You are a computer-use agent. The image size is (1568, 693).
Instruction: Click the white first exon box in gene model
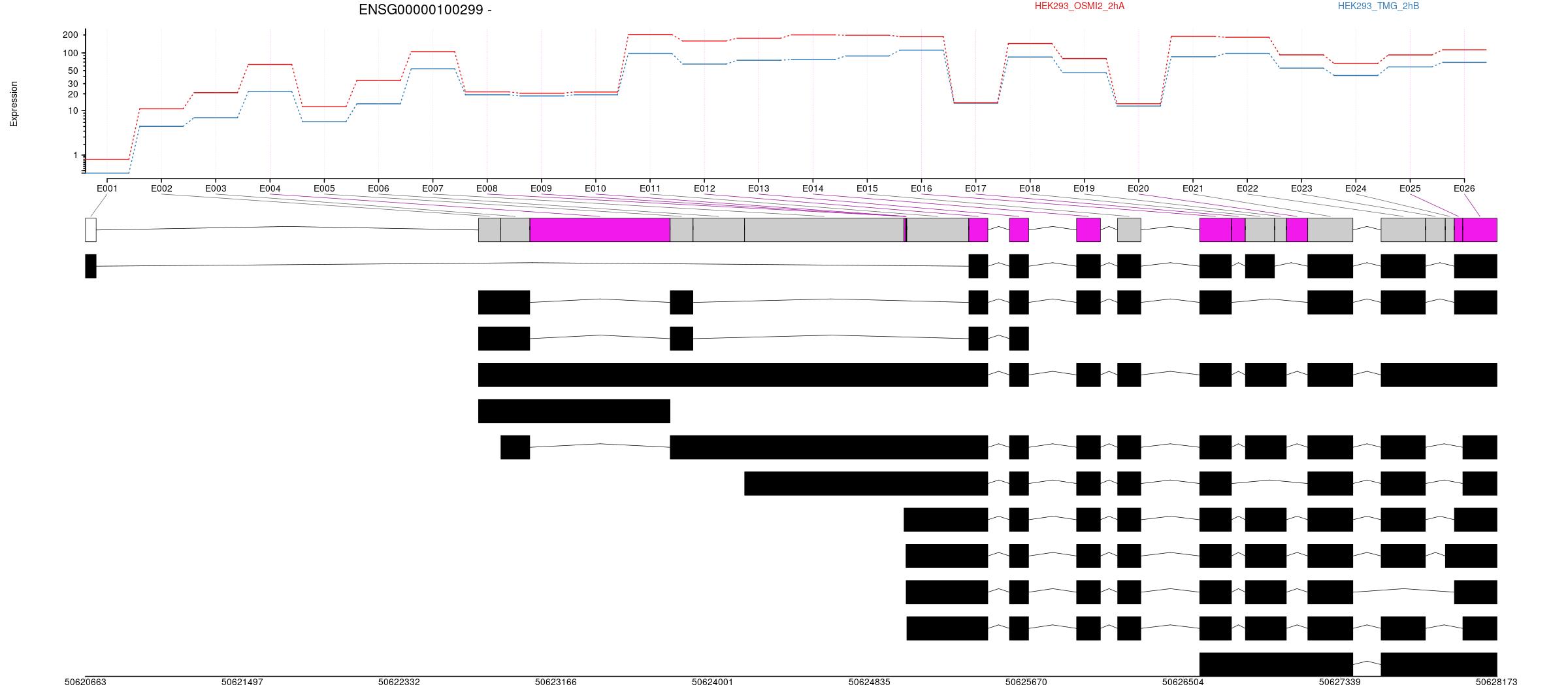pyautogui.click(x=91, y=230)
